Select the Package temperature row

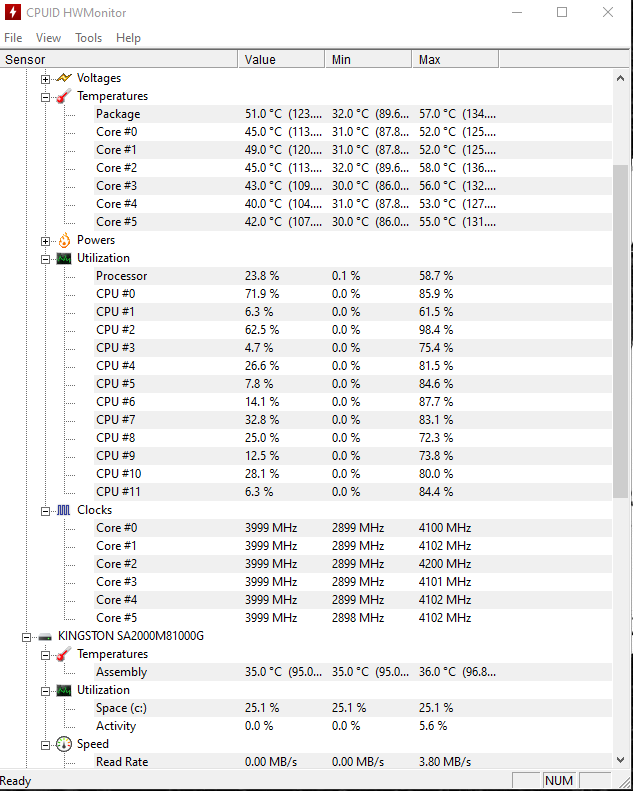118,114
